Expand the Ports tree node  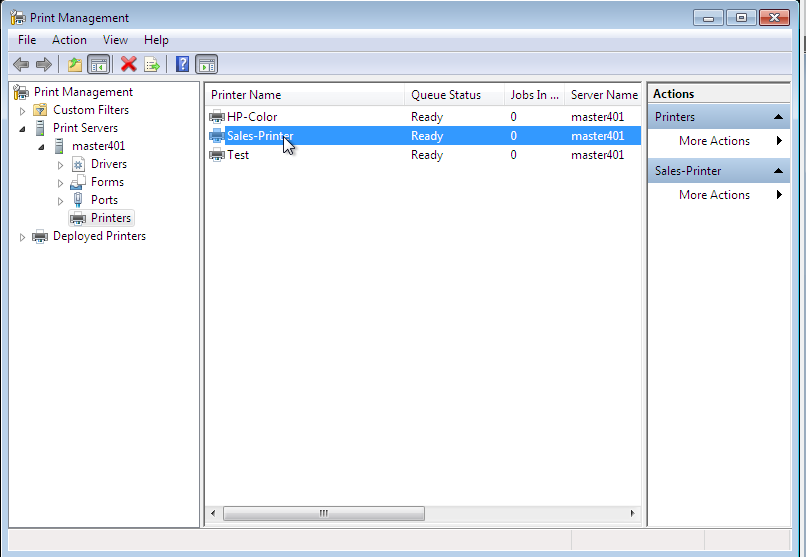pyautogui.click(x=60, y=201)
